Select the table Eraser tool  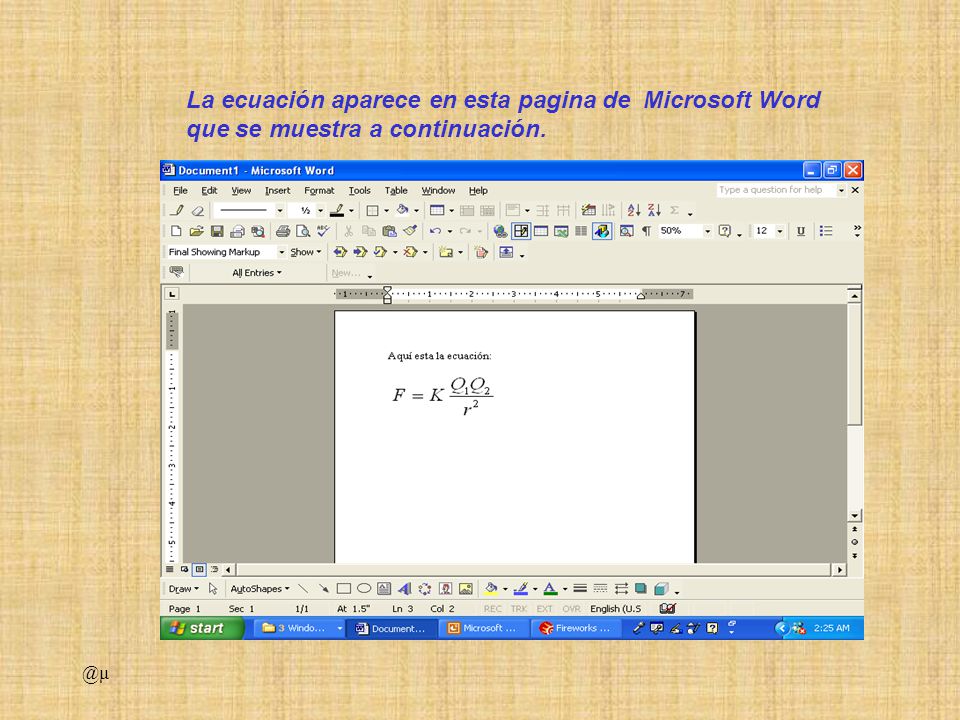[197, 211]
